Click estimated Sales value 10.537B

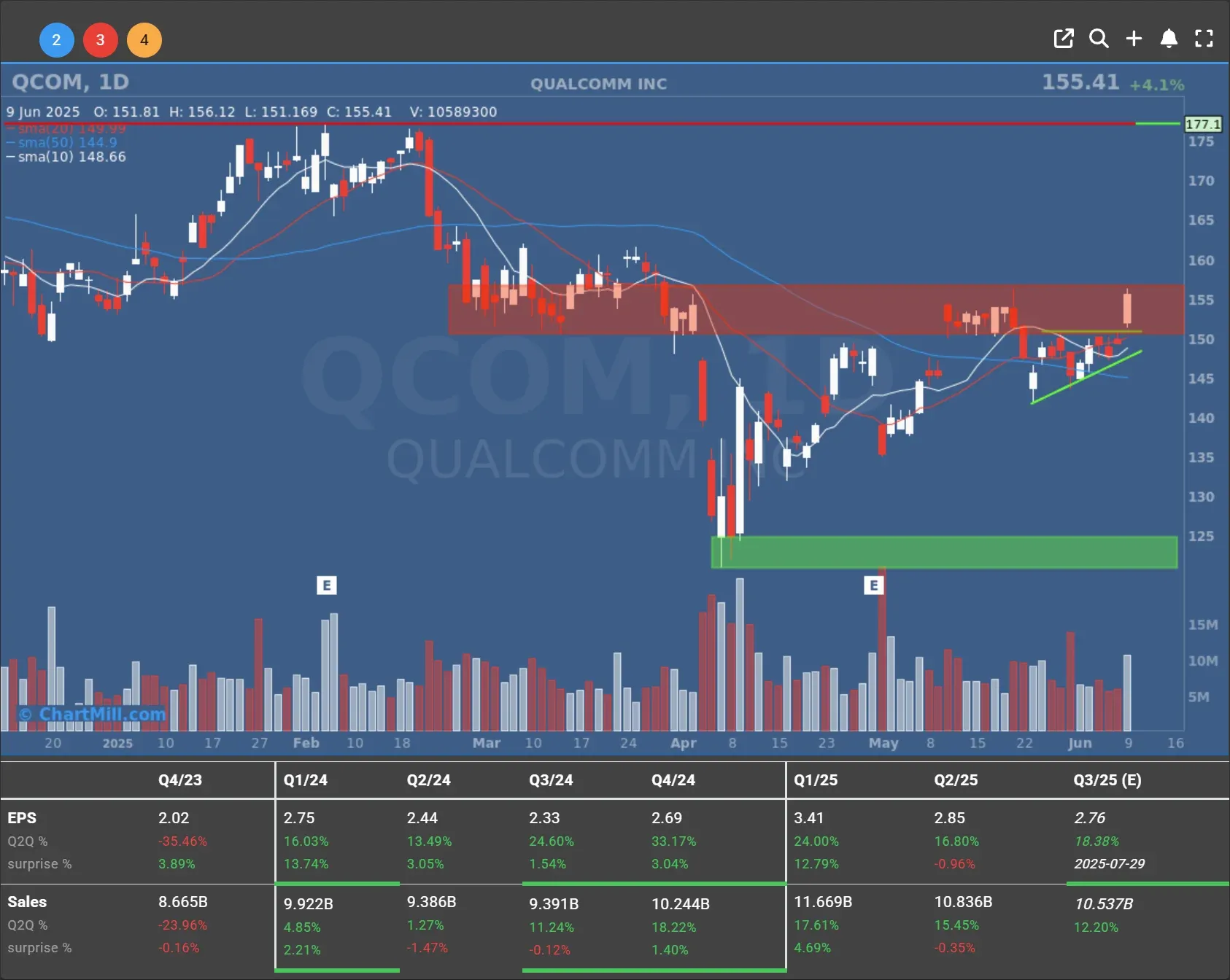pyautogui.click(x=1104, y=904)
